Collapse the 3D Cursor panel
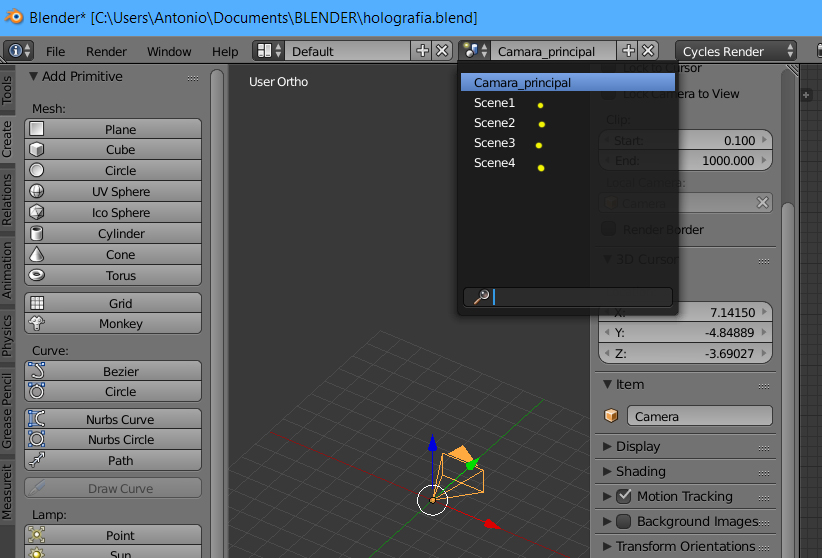The height and width of the screenshot is (558, 822). coord(608,259)
